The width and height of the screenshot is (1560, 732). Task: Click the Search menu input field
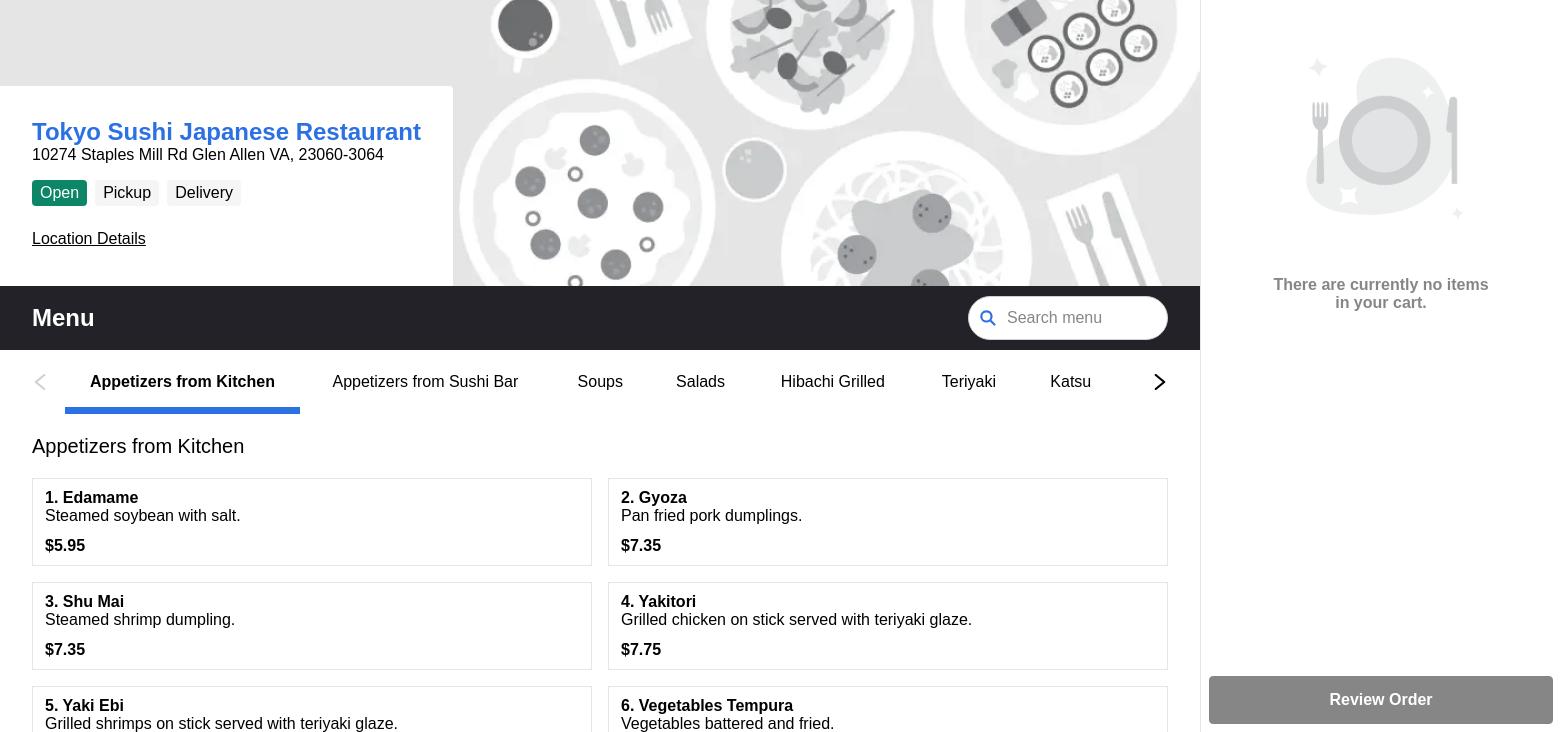(x=1068, y=318)
